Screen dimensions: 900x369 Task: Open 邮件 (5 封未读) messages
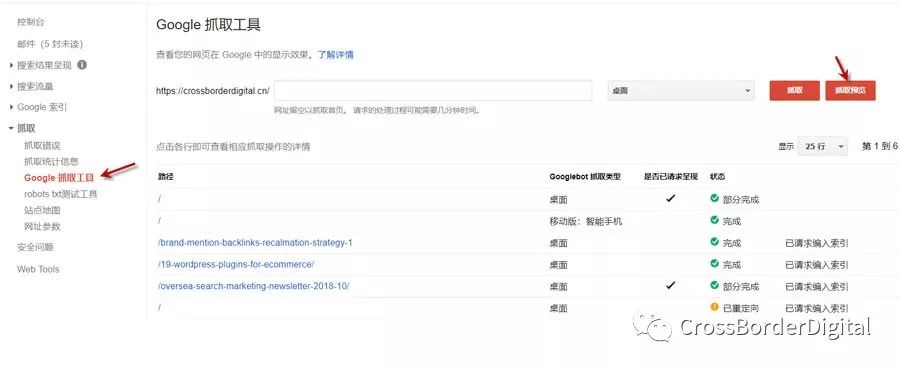51,44
